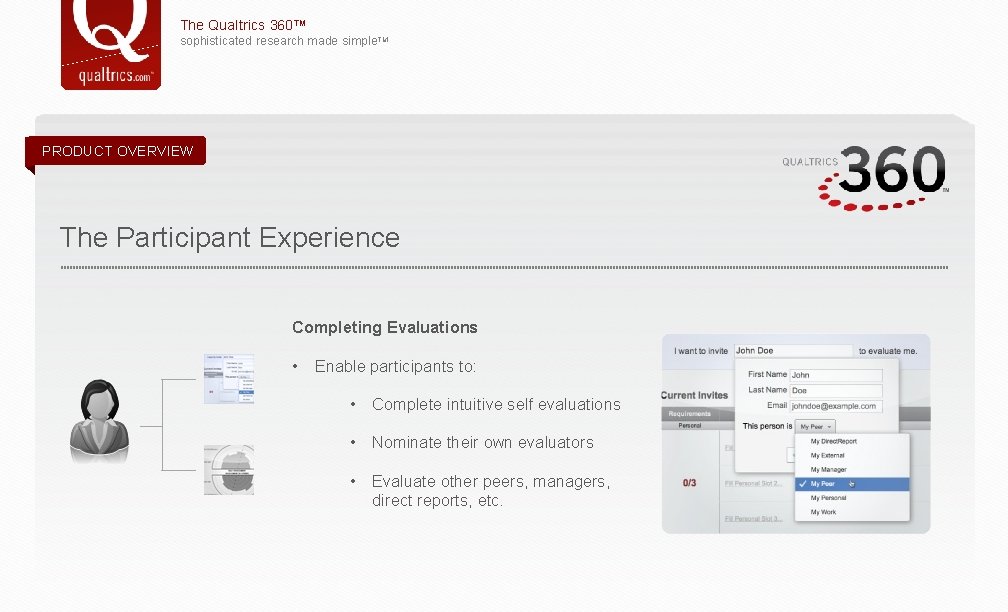Click the Qualtrics 360 logo graphic
Image resolution: width=1008 pixels, height=612 pixels.
[865, 177]
